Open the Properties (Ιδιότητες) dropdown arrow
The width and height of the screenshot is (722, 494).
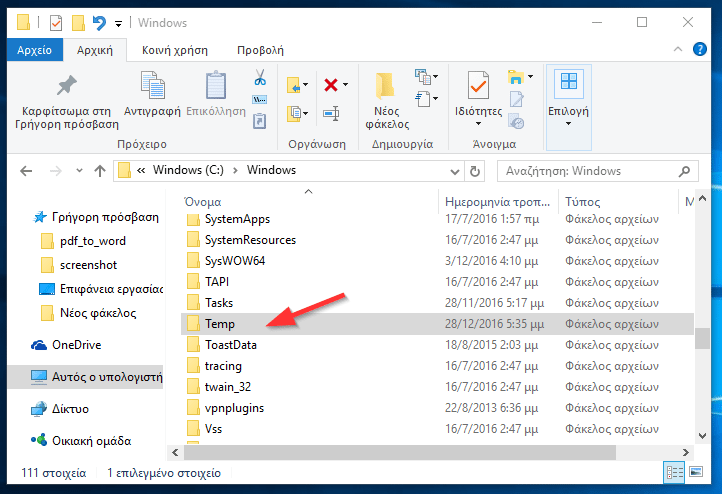point(478,123)
